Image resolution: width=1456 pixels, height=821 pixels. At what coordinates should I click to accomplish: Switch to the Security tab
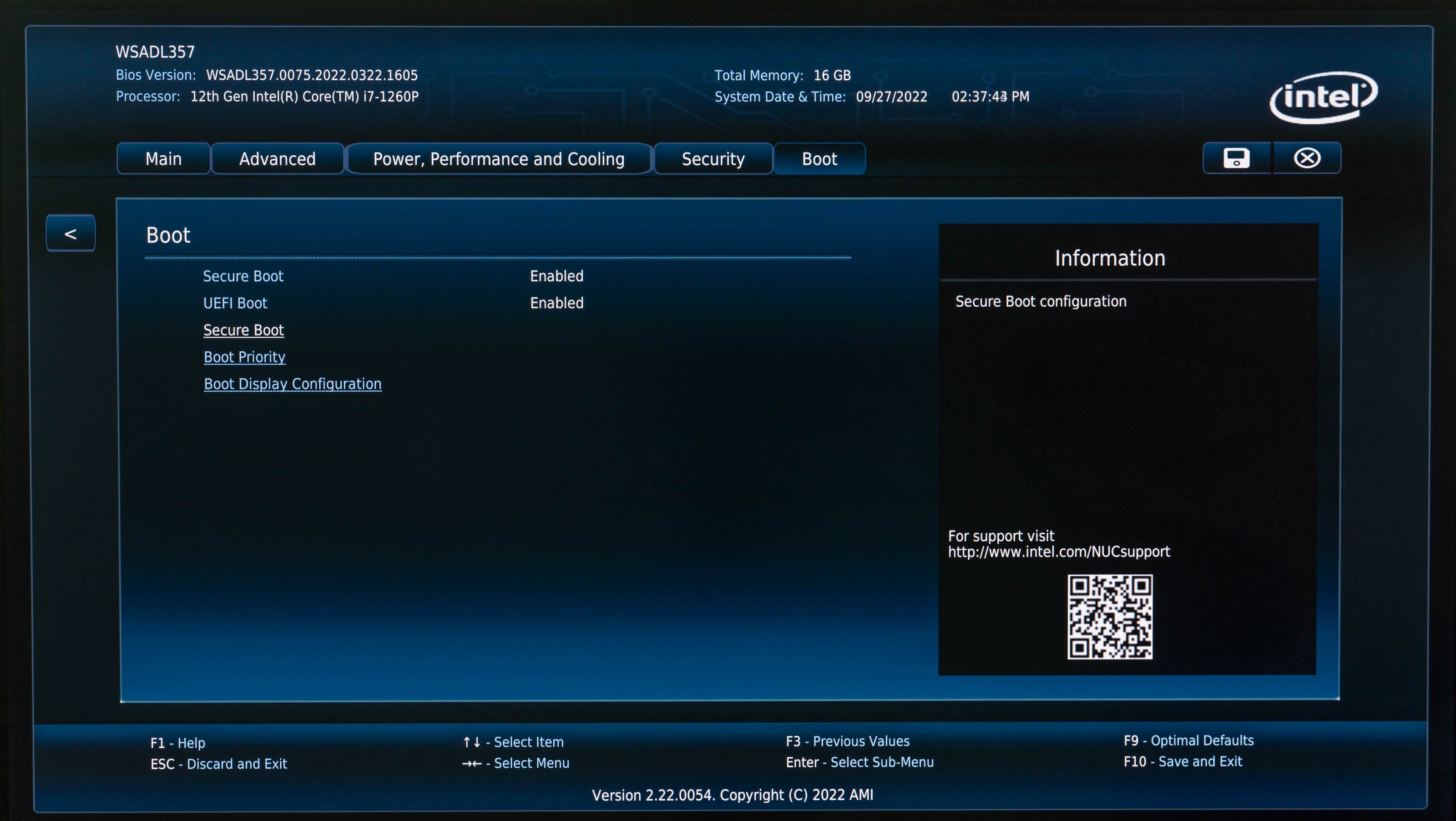tap(713, 159)
